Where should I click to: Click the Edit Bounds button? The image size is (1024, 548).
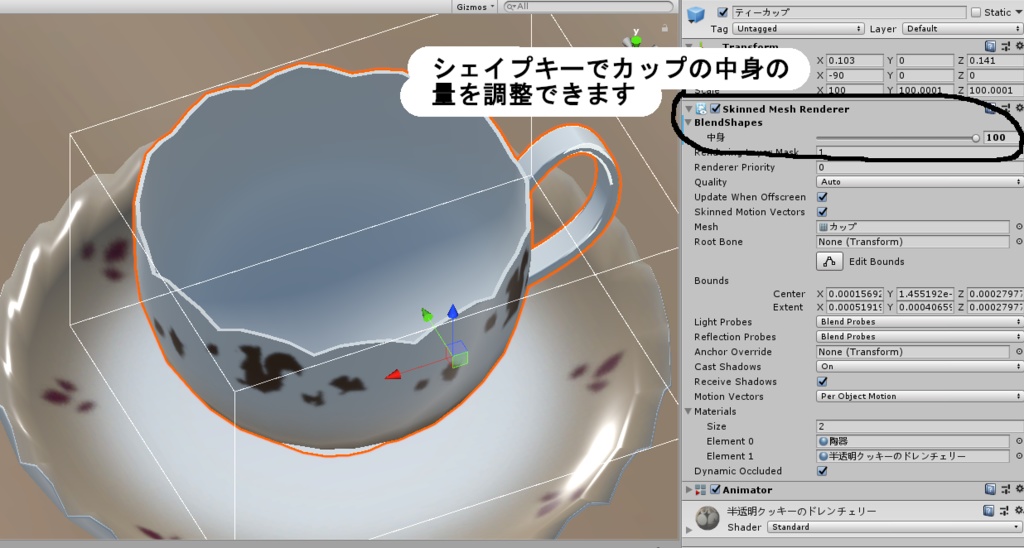[829, 261]
